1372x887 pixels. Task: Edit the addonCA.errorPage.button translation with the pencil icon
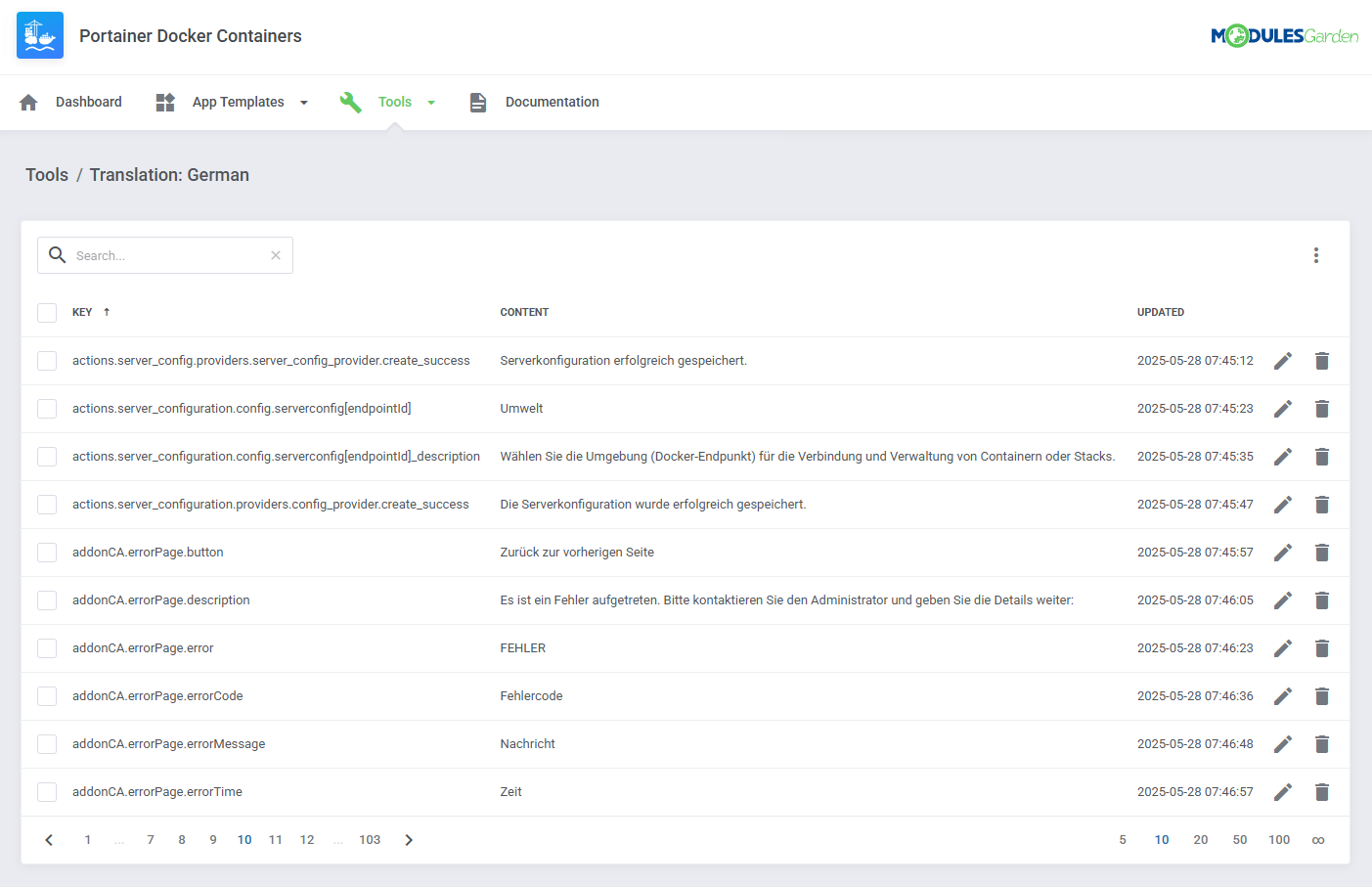pyautogui.click(x=1283, y=552)
